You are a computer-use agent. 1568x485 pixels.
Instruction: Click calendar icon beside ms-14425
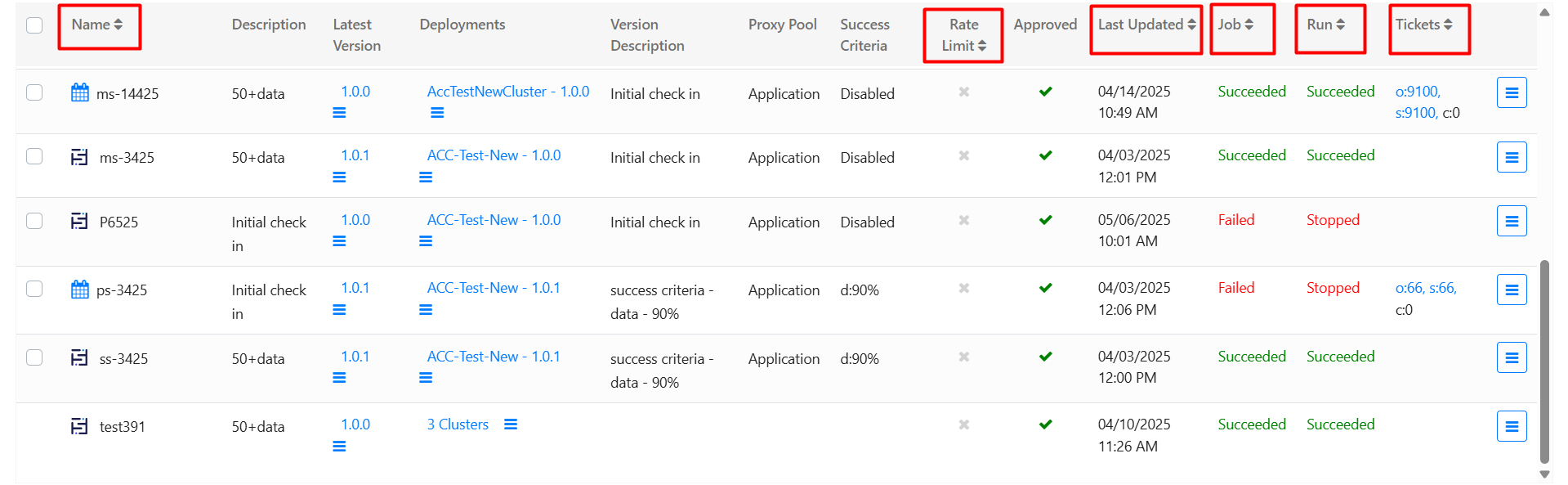click(79, 92)
